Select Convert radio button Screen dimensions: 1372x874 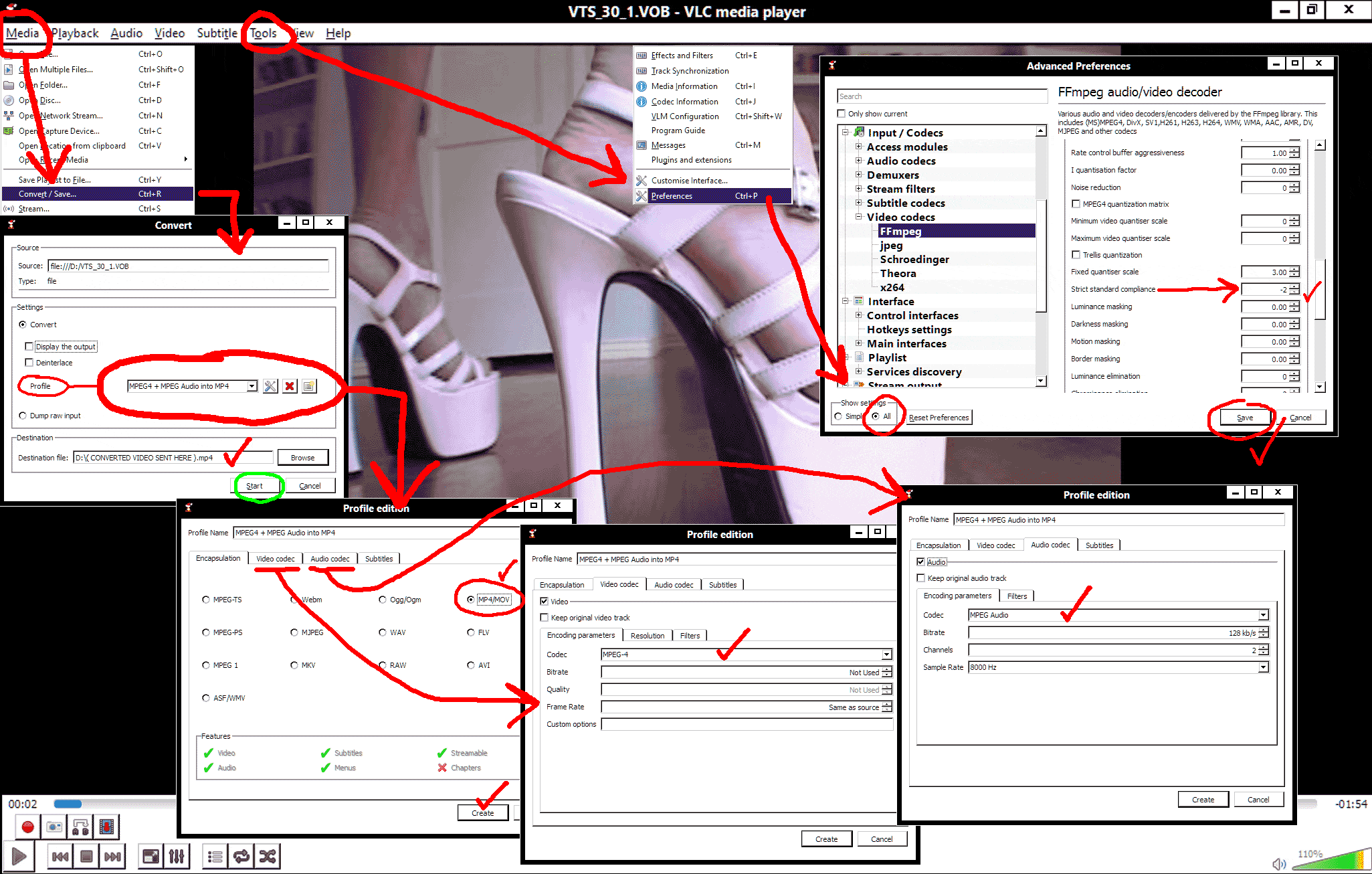(23, 325)
